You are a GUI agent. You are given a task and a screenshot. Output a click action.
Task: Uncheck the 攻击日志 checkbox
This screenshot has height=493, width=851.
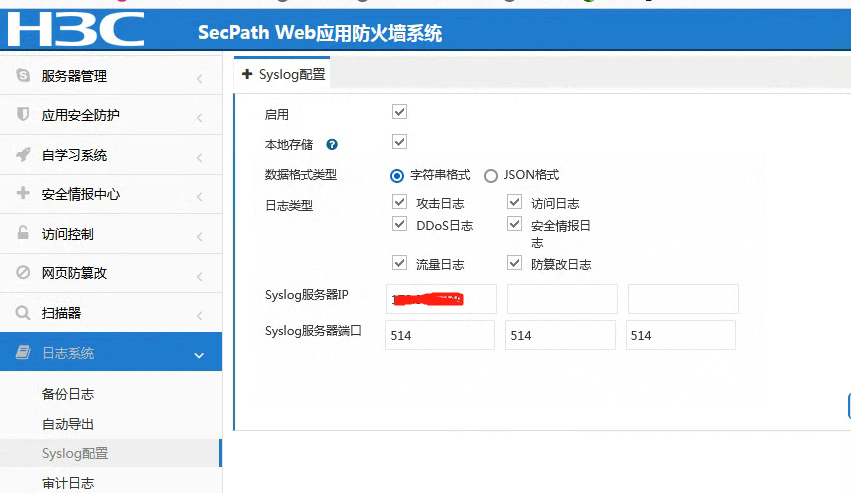(399, 202)
